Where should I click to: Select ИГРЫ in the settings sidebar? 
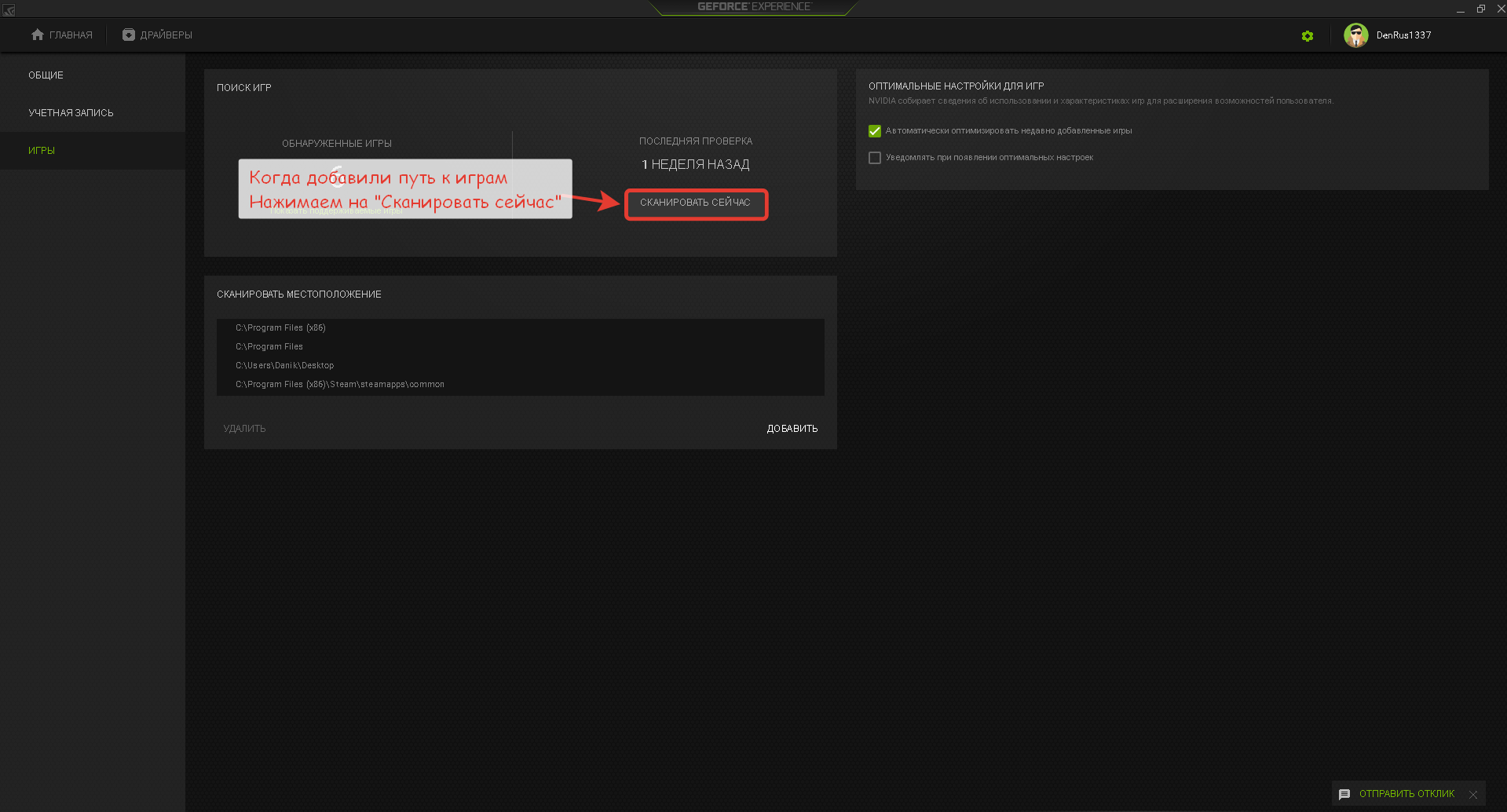93,151
